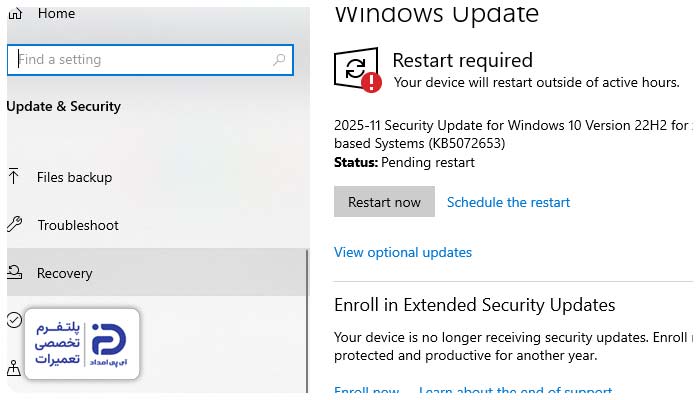The image size is (700, 400).
Task: Click the Enroll now link
Action: [x=366, y=392]
